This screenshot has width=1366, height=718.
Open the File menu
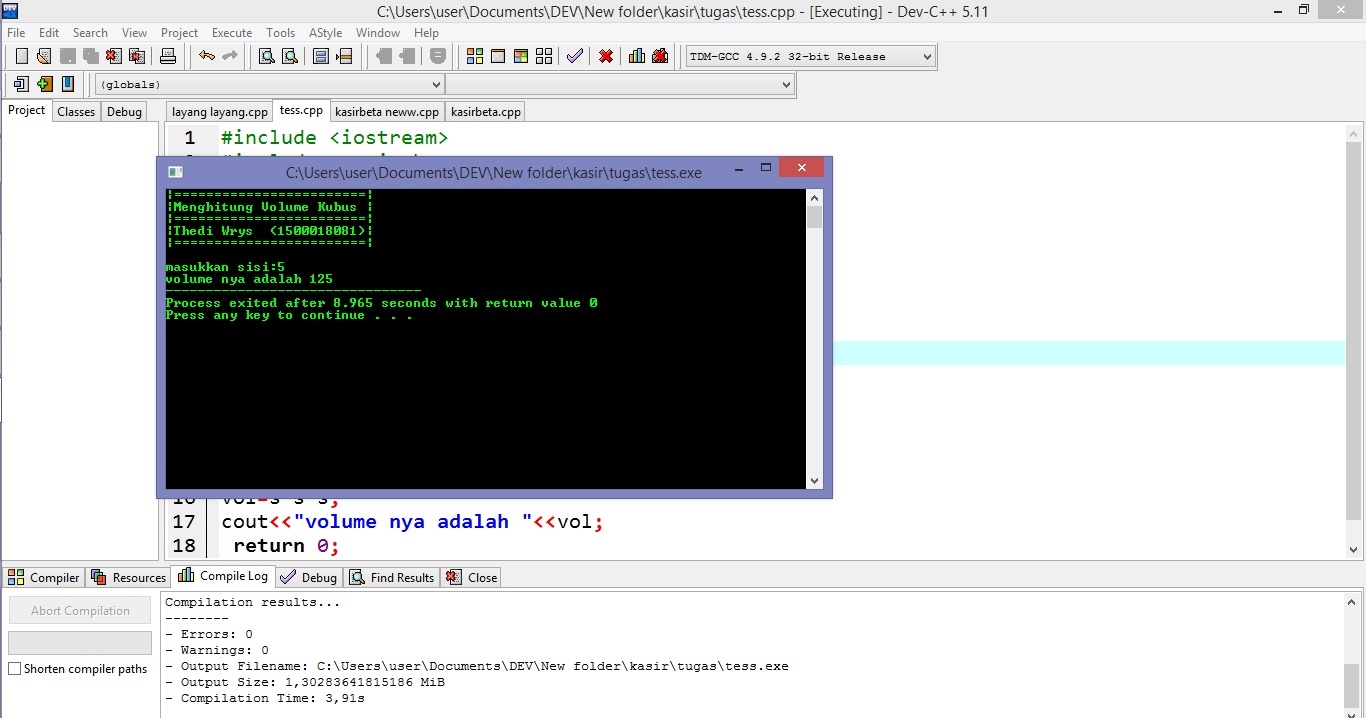click(x=16, y=33)
